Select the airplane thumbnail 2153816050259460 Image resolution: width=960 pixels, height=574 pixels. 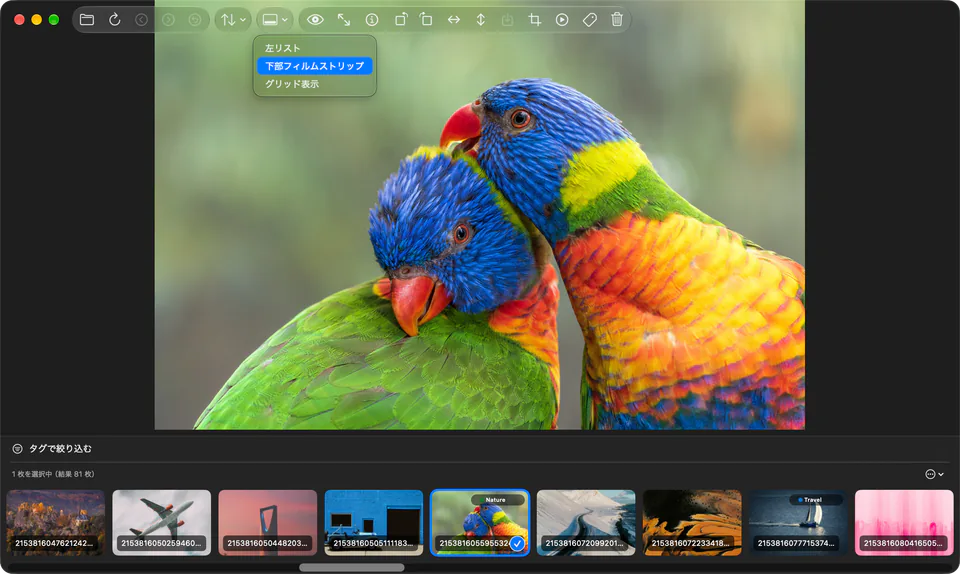[x=162, y=523]
